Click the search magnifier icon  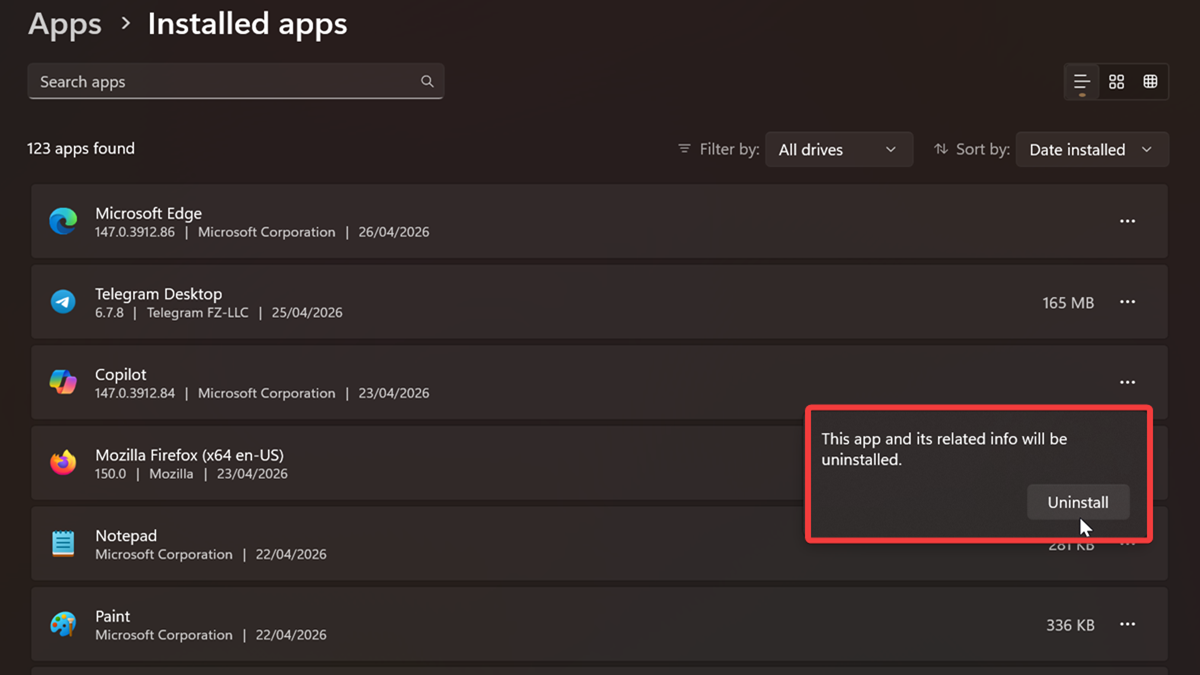tap(427, 82)
